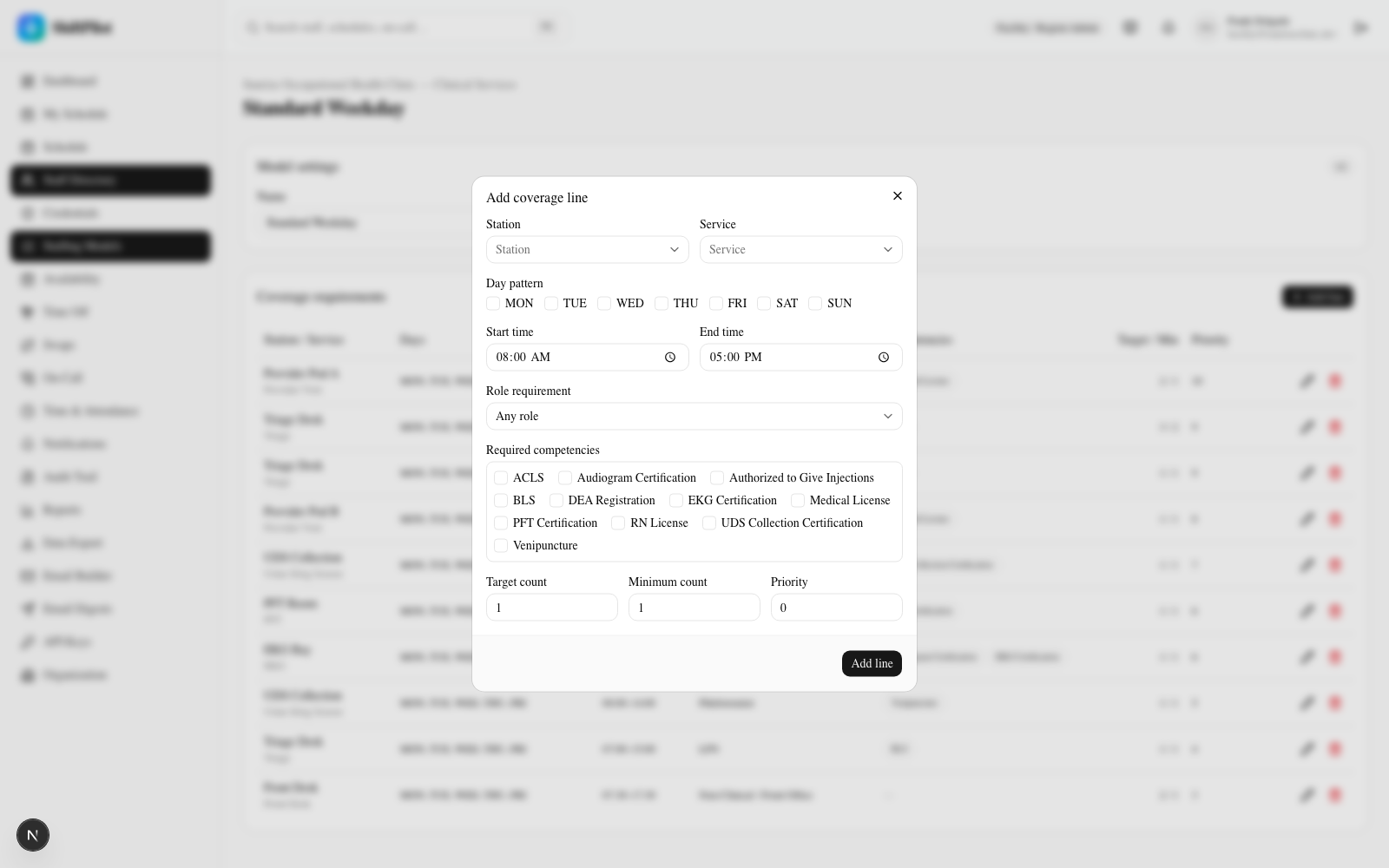Click the Start time field

(588, 358)
